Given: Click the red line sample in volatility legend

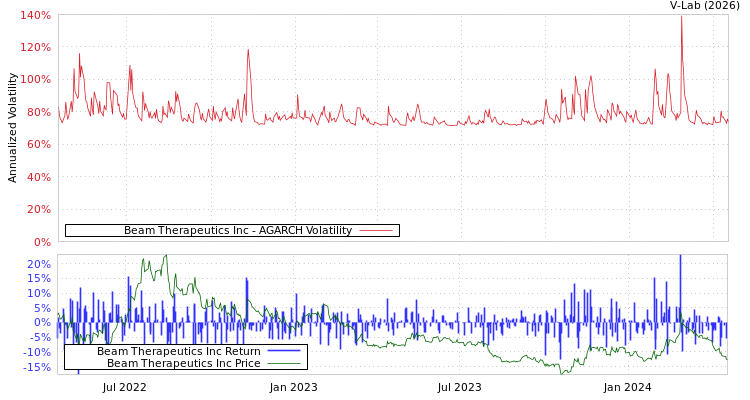Looking at the screenshot, I should point(375,230).
